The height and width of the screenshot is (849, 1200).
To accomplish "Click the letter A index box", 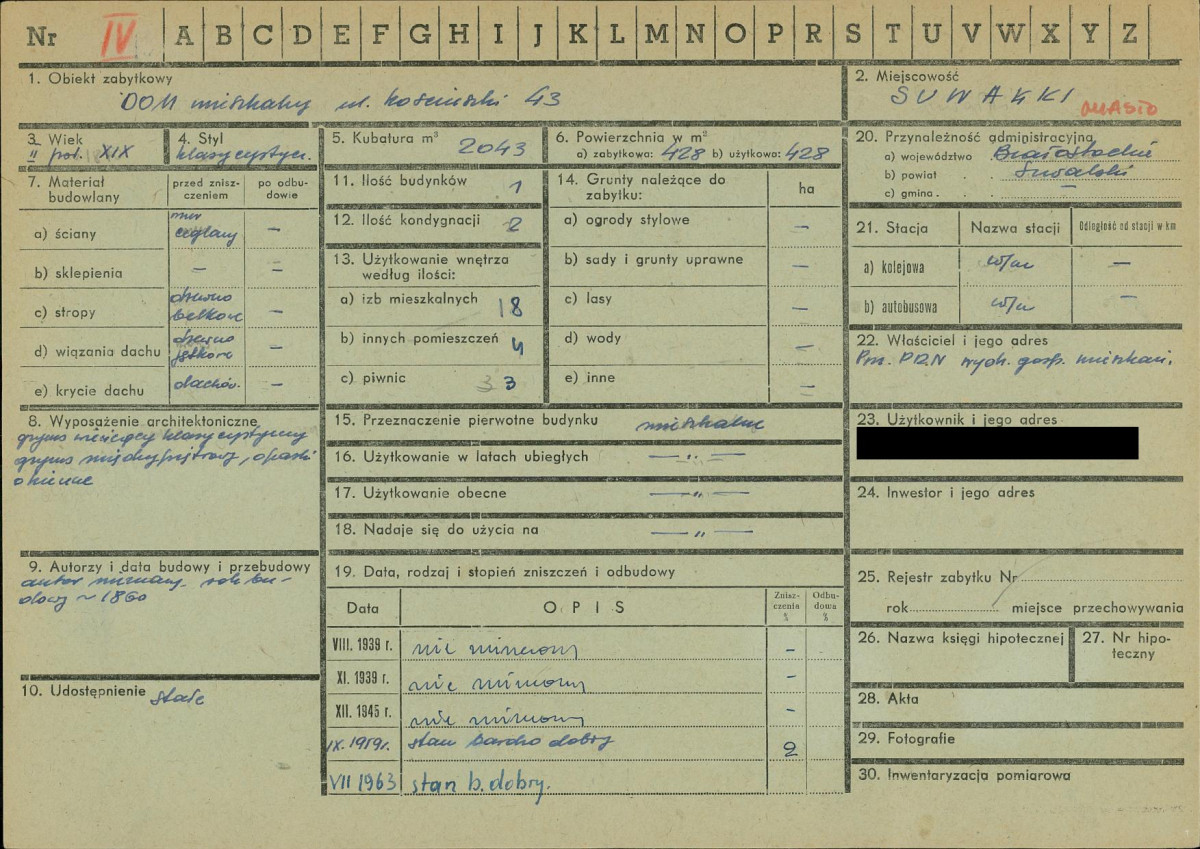I will pos(184,35).
